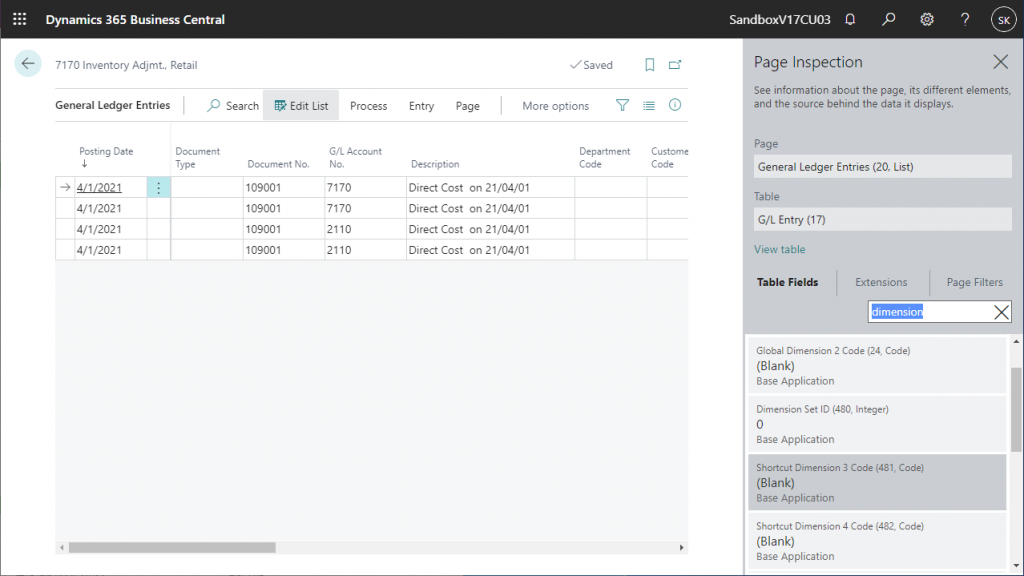Open page in new window icon
This screenshot has height=576, width=1024.
pyautogui.click(x=675, y=65)
